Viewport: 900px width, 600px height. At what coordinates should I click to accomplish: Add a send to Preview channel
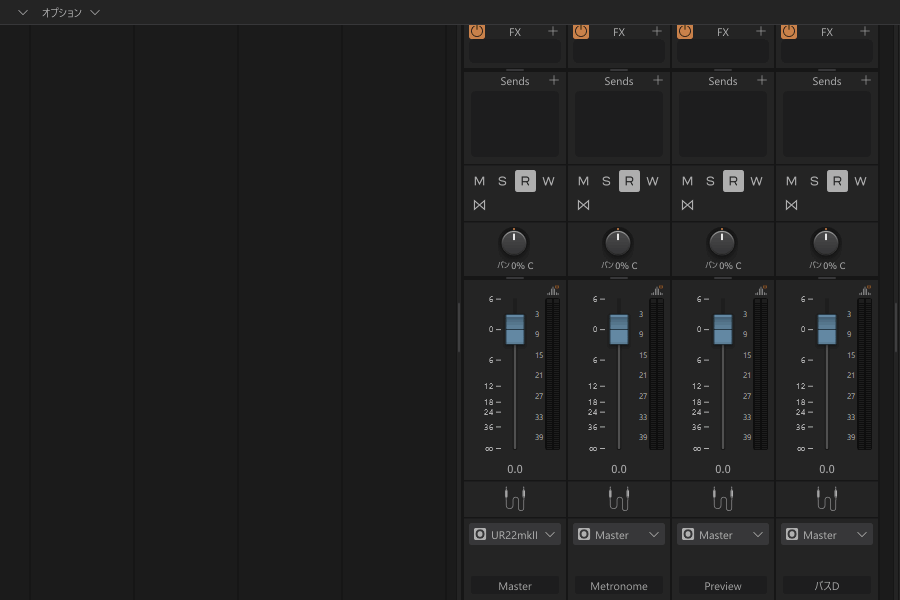click(762, 80)
